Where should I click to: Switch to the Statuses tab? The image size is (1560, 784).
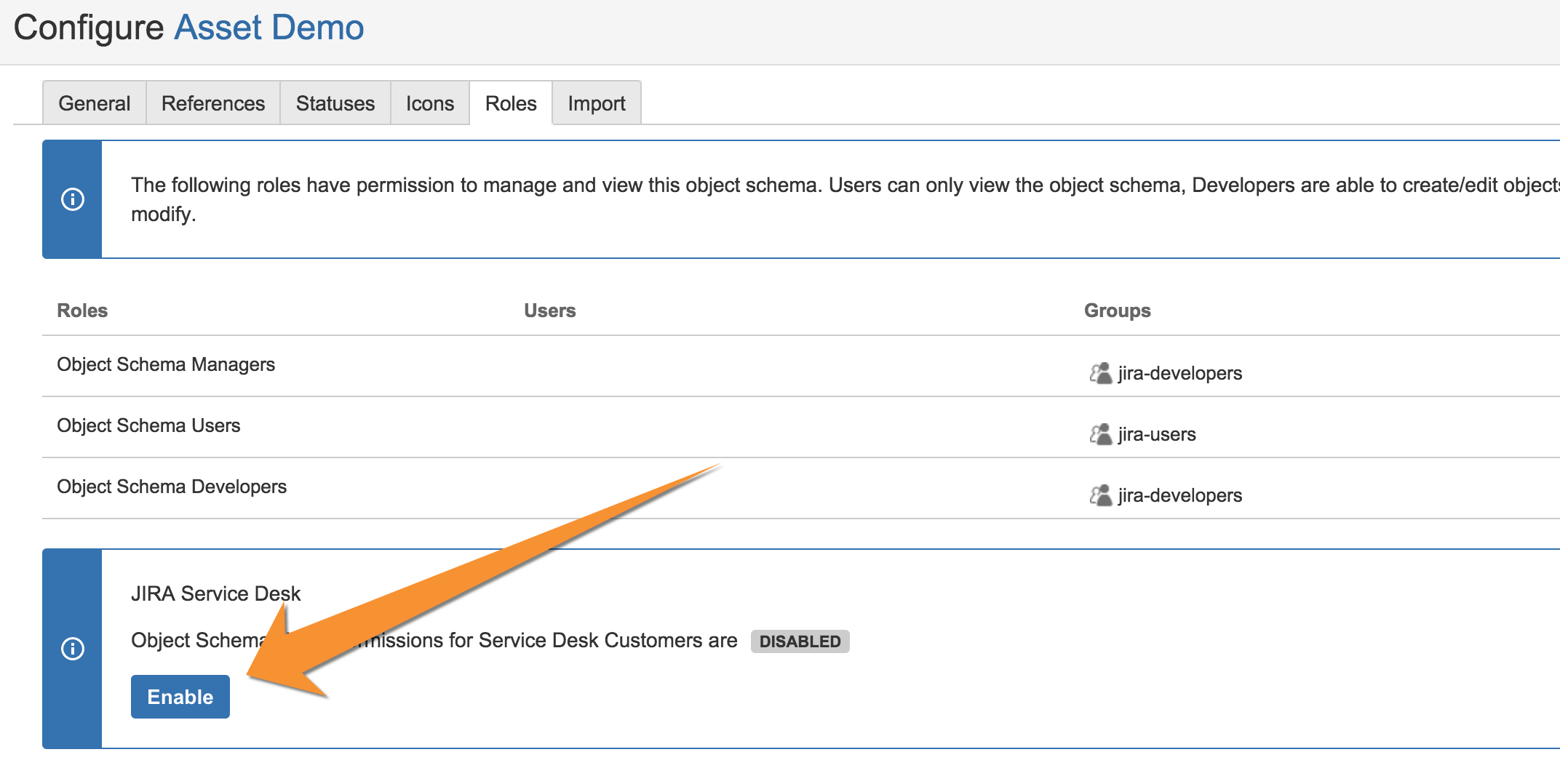click(334, 103)
